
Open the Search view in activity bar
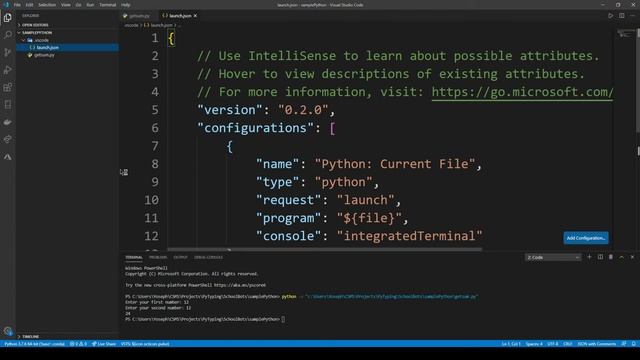8,35
